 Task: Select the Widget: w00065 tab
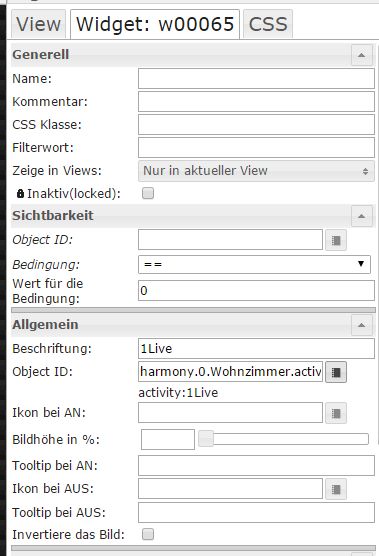[155, 24]
